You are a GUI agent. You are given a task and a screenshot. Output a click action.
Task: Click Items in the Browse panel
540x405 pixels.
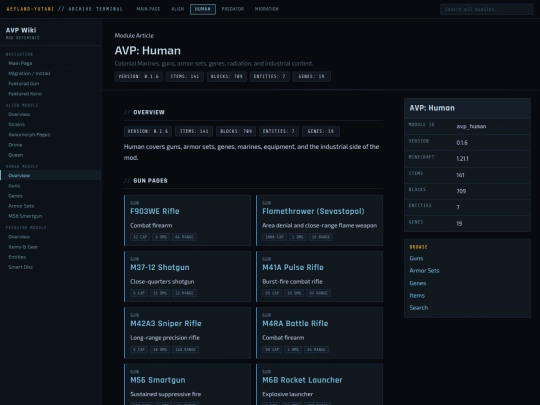coord(417,295)
